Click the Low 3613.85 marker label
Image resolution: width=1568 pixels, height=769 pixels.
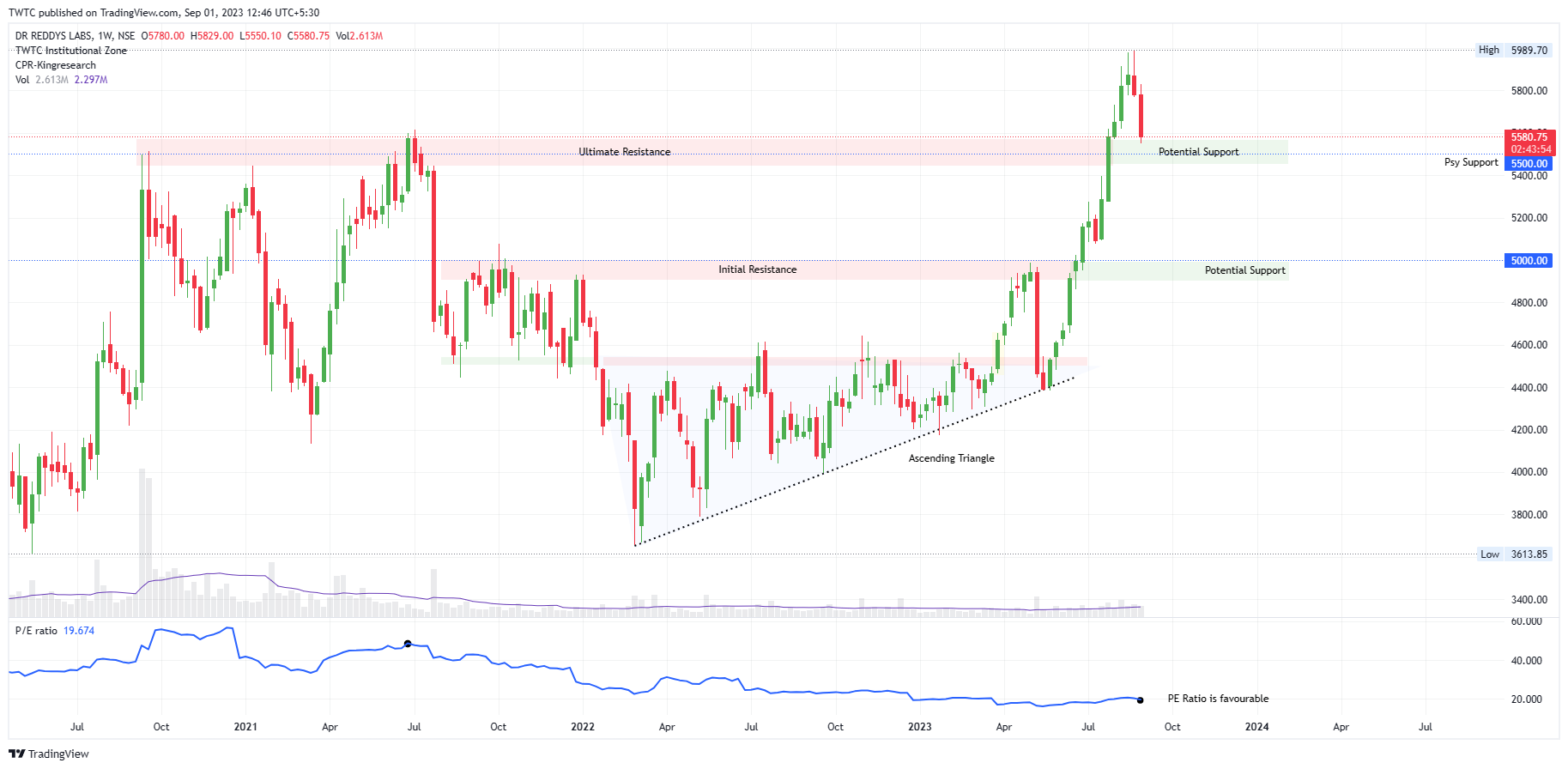point(1514,554)
